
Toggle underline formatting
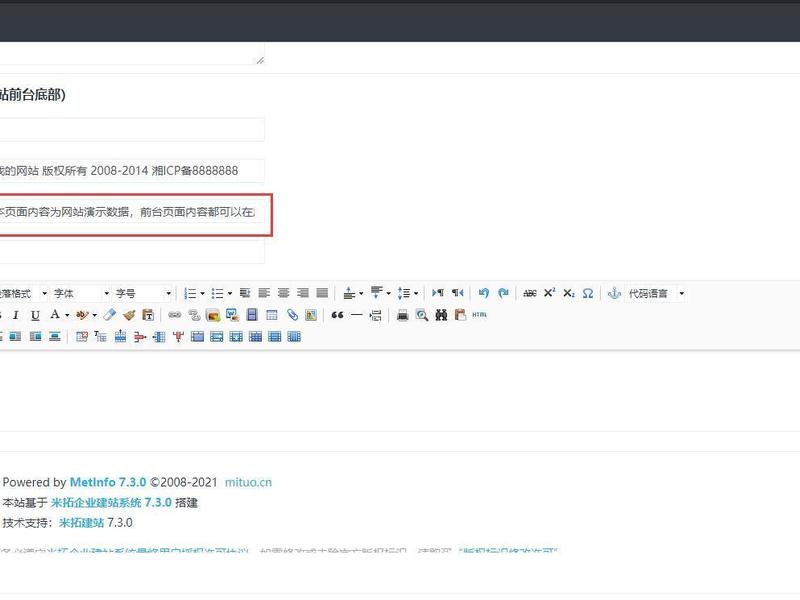click(35, 315)
